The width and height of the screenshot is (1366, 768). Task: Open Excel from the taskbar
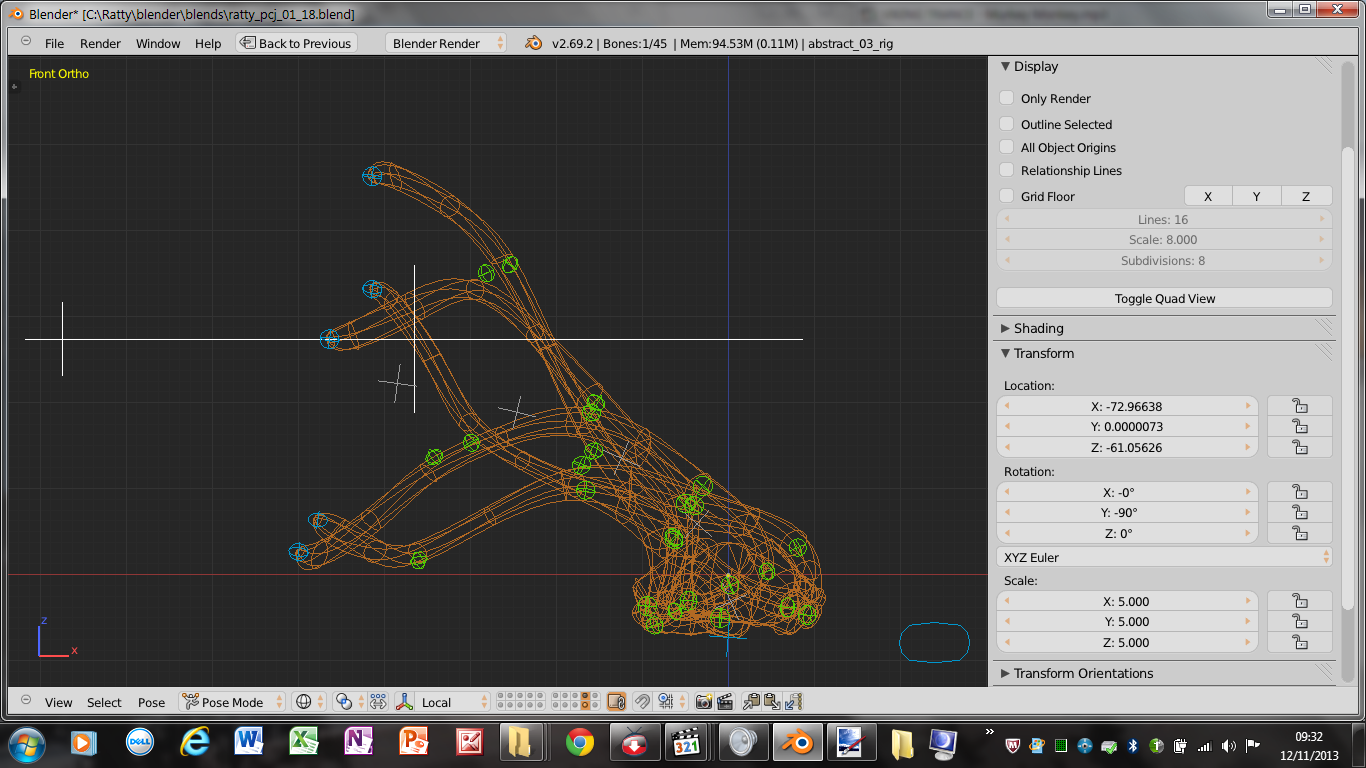click(x=303, y=743)
